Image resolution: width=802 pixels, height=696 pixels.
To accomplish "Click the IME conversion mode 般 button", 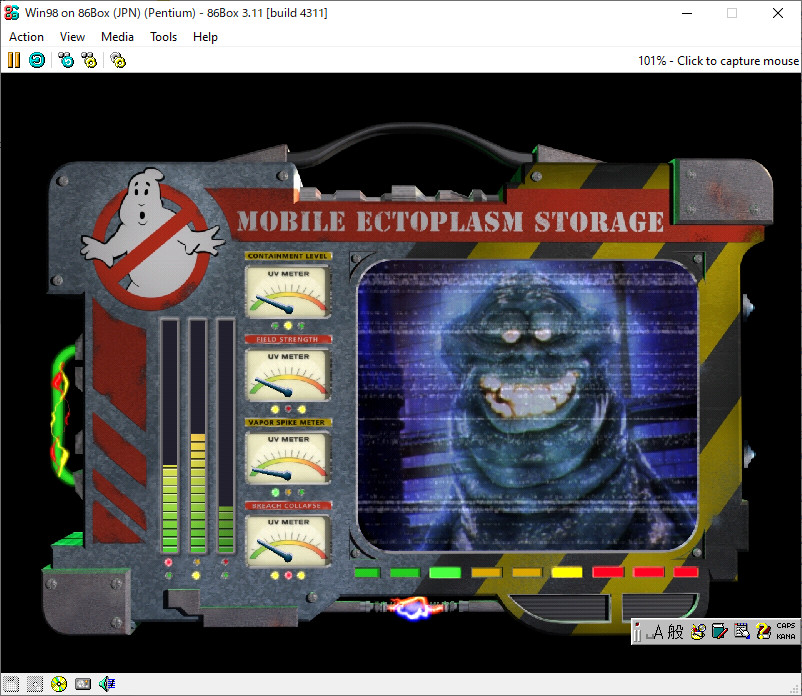I will click(x=675, y=632).
